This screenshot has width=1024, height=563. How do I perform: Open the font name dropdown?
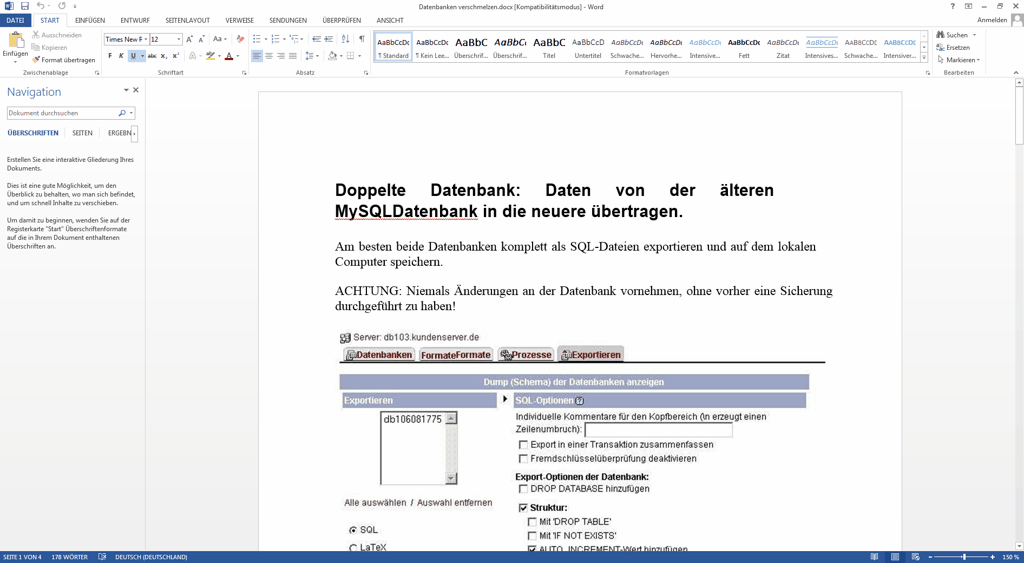[144, 40]
